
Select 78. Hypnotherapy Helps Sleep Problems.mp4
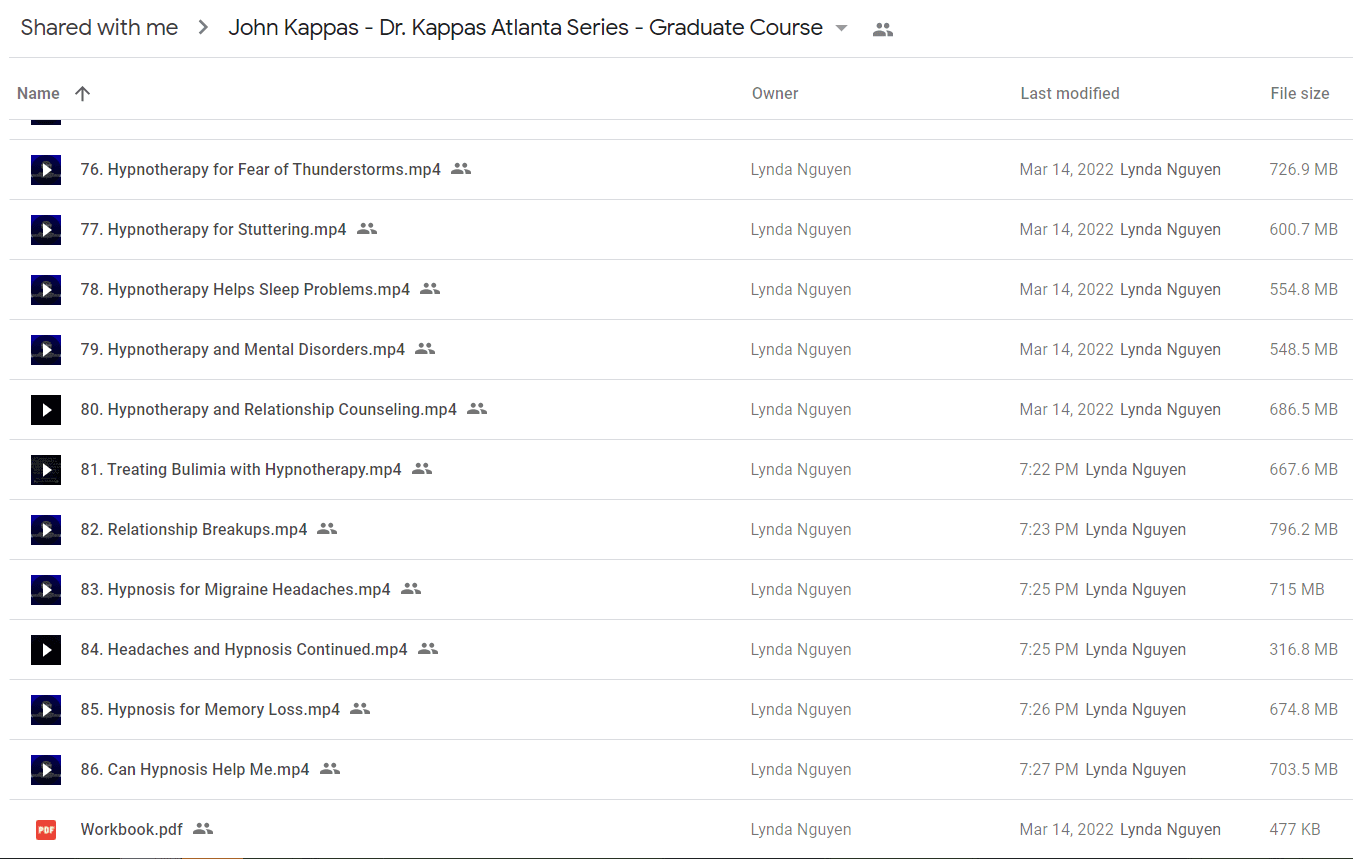pos(245,290)
